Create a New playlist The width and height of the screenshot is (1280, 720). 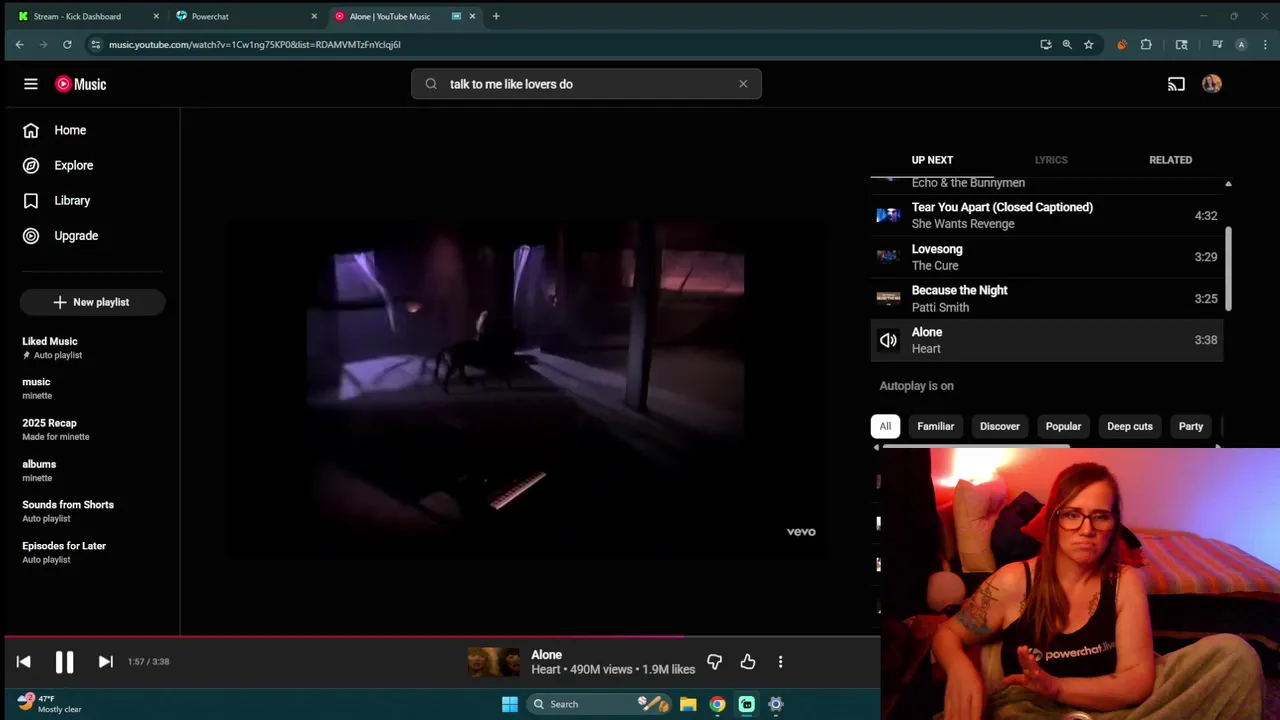[x=92, y=302]
